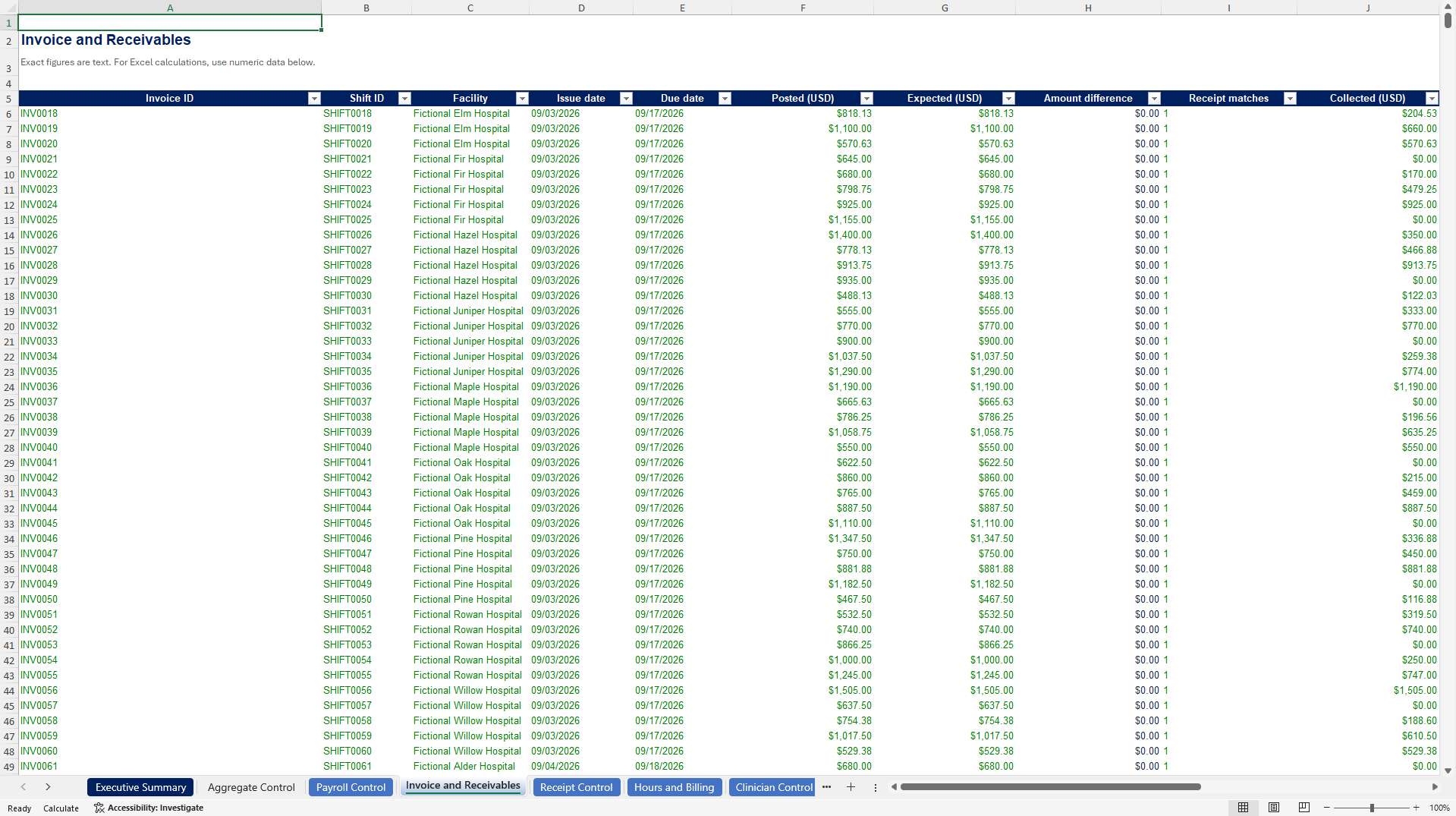This screenshot has height=816, width=1456.
Task: Open the Facility filter dropdown
Action: [522, 99]
